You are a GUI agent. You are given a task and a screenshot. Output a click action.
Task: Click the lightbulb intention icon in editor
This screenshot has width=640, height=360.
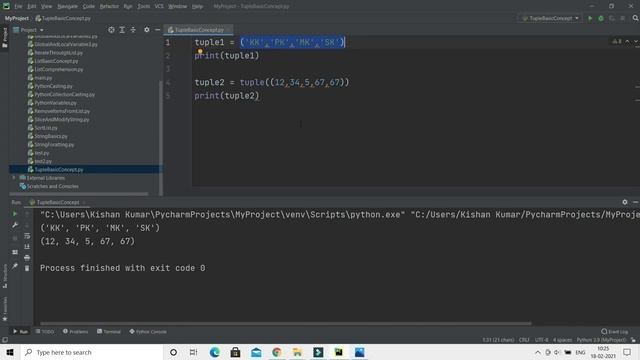(200, 51)
